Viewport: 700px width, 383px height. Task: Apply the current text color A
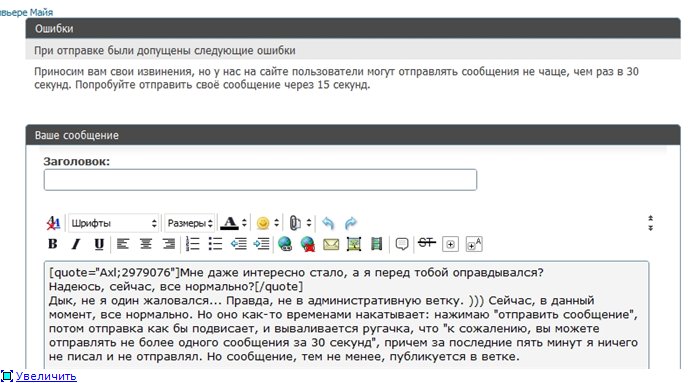[229, 223]
